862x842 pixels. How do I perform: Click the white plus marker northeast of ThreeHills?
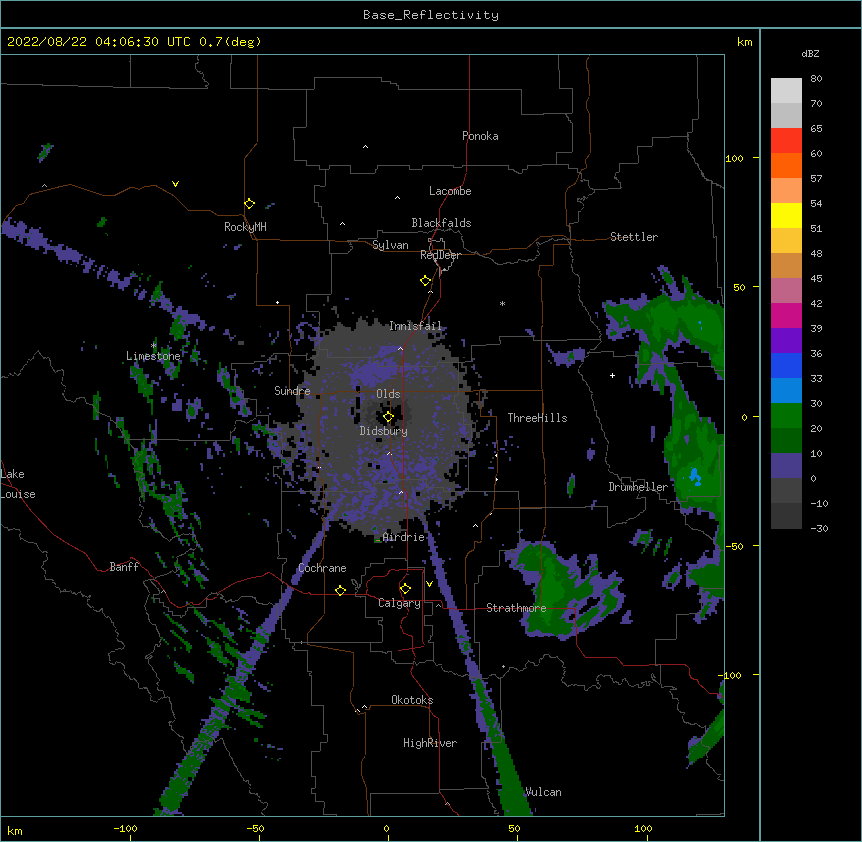pos(612,375)
